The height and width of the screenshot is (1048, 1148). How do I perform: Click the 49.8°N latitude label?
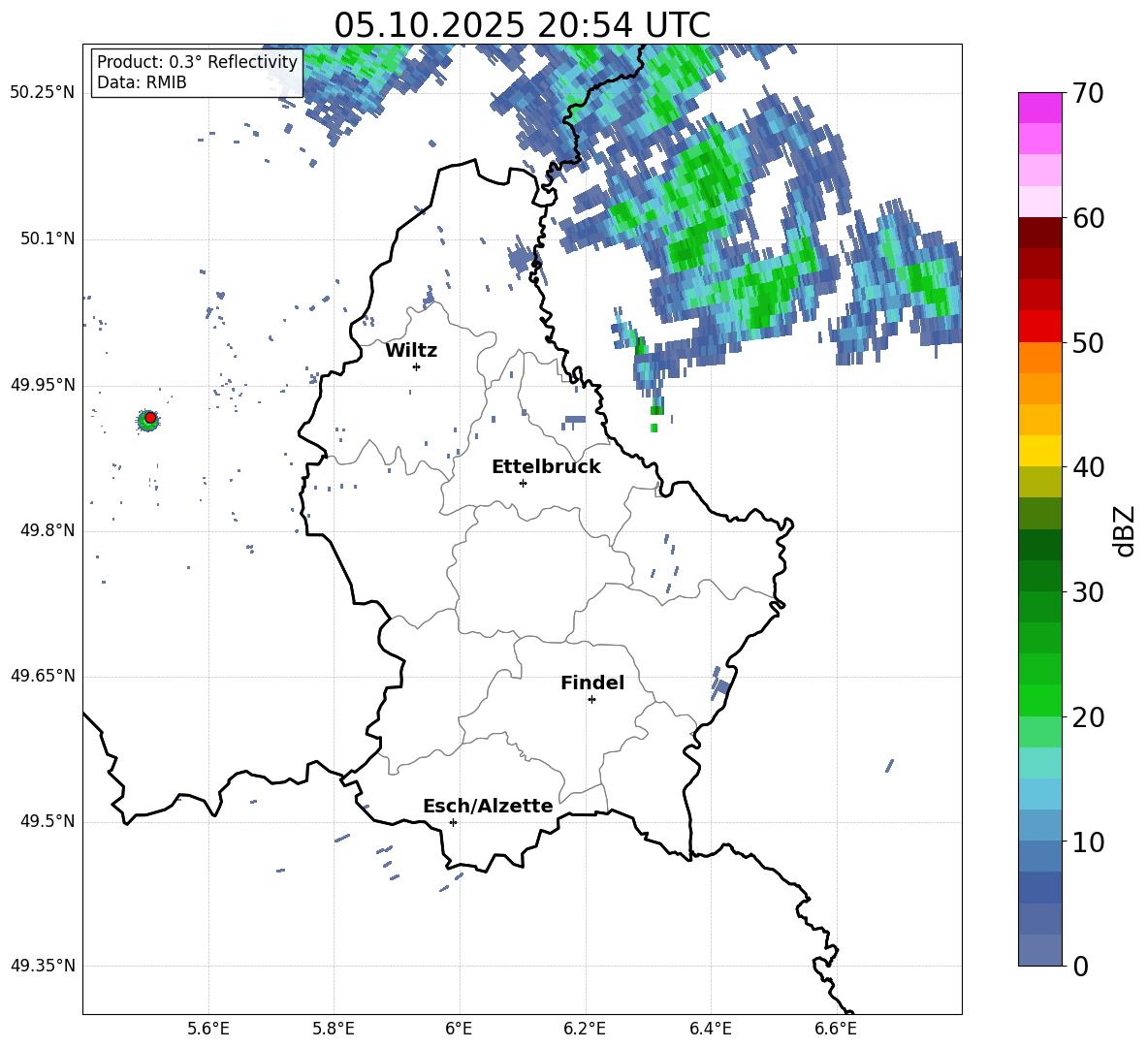click(47, 530)
